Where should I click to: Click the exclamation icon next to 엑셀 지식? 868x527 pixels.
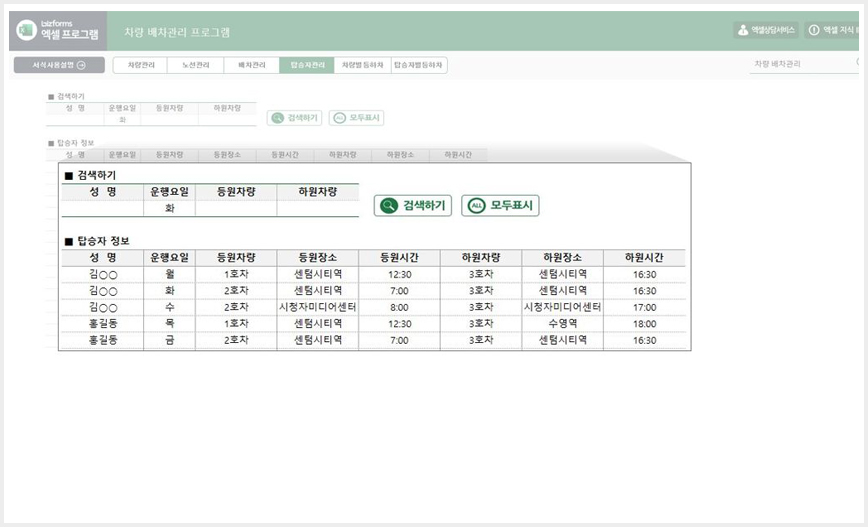[x=814, y=30]
